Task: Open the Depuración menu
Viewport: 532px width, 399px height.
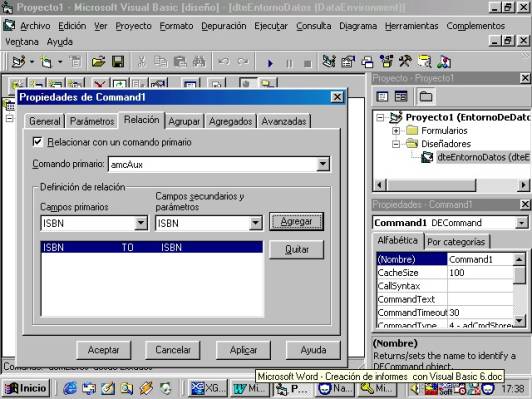Action: 224,26
